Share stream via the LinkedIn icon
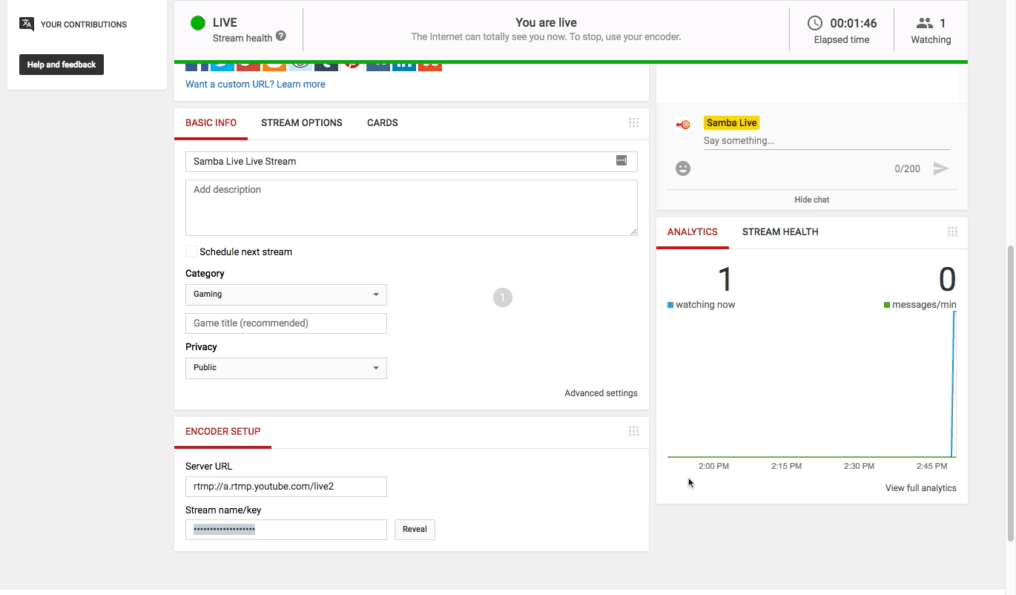The image size is (1016, 595). point(404,66)
